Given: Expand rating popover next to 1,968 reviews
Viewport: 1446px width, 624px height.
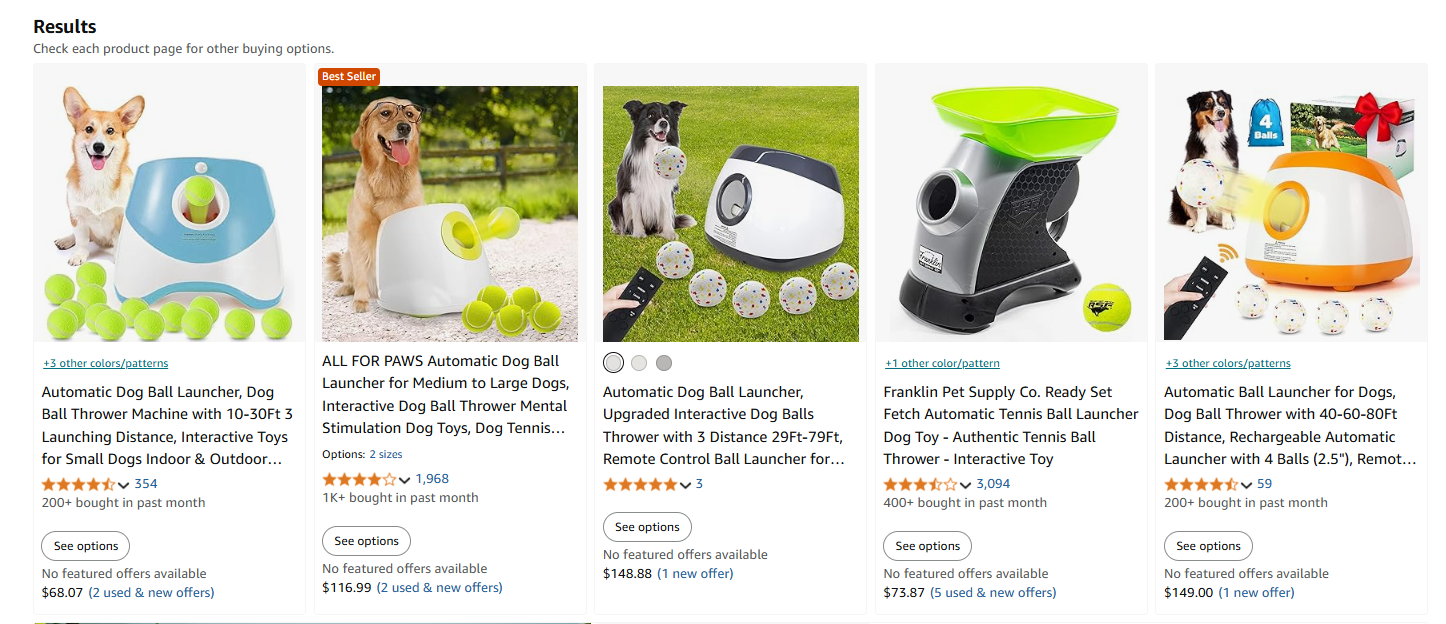Looking at the screenshot, I should click(x=404, y=480).
